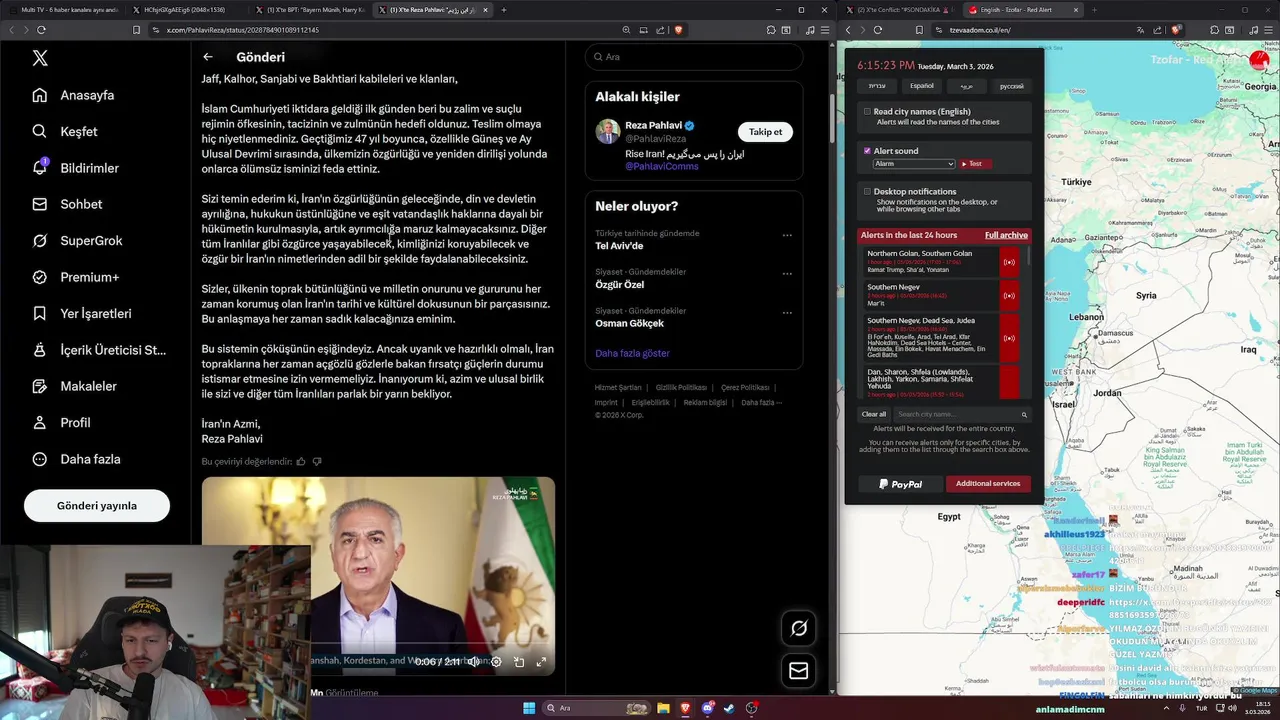This screenshot has width=1280, height=720.
Task: Open Daha fazla menu in sidebar
Action: click(77, 459)
